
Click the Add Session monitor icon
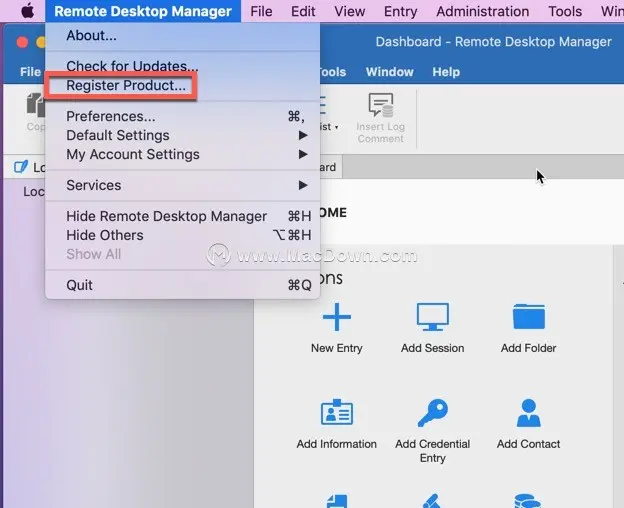coord(433,317)
